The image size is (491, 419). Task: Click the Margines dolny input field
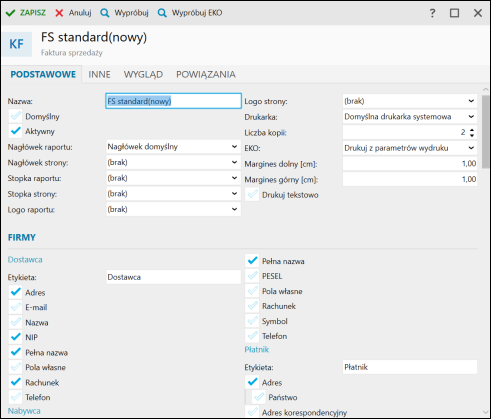click(410, 164)
